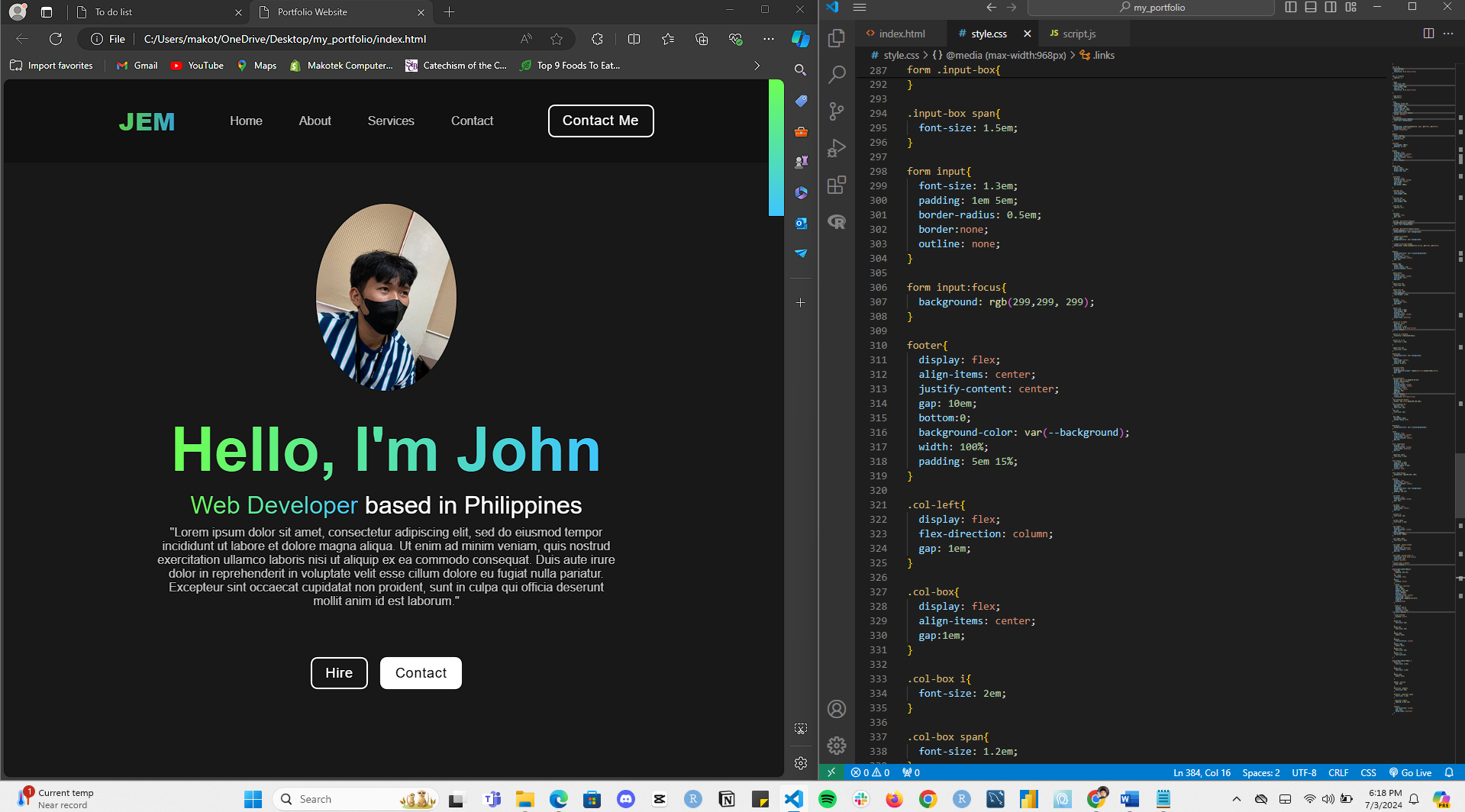Viewport: 1465px width, 812px height.
Task: Enter split screen in Edge
Action: [634, 39]
